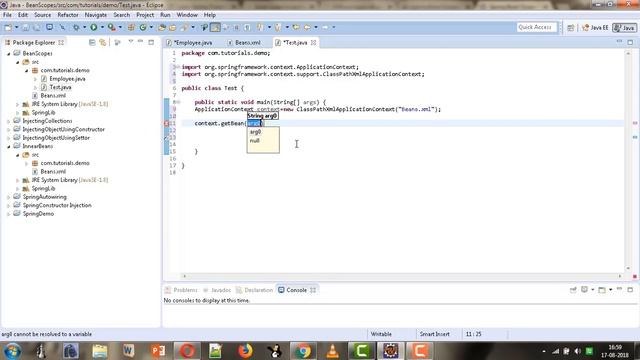
Task: Open the File menu
Action: 7,15
